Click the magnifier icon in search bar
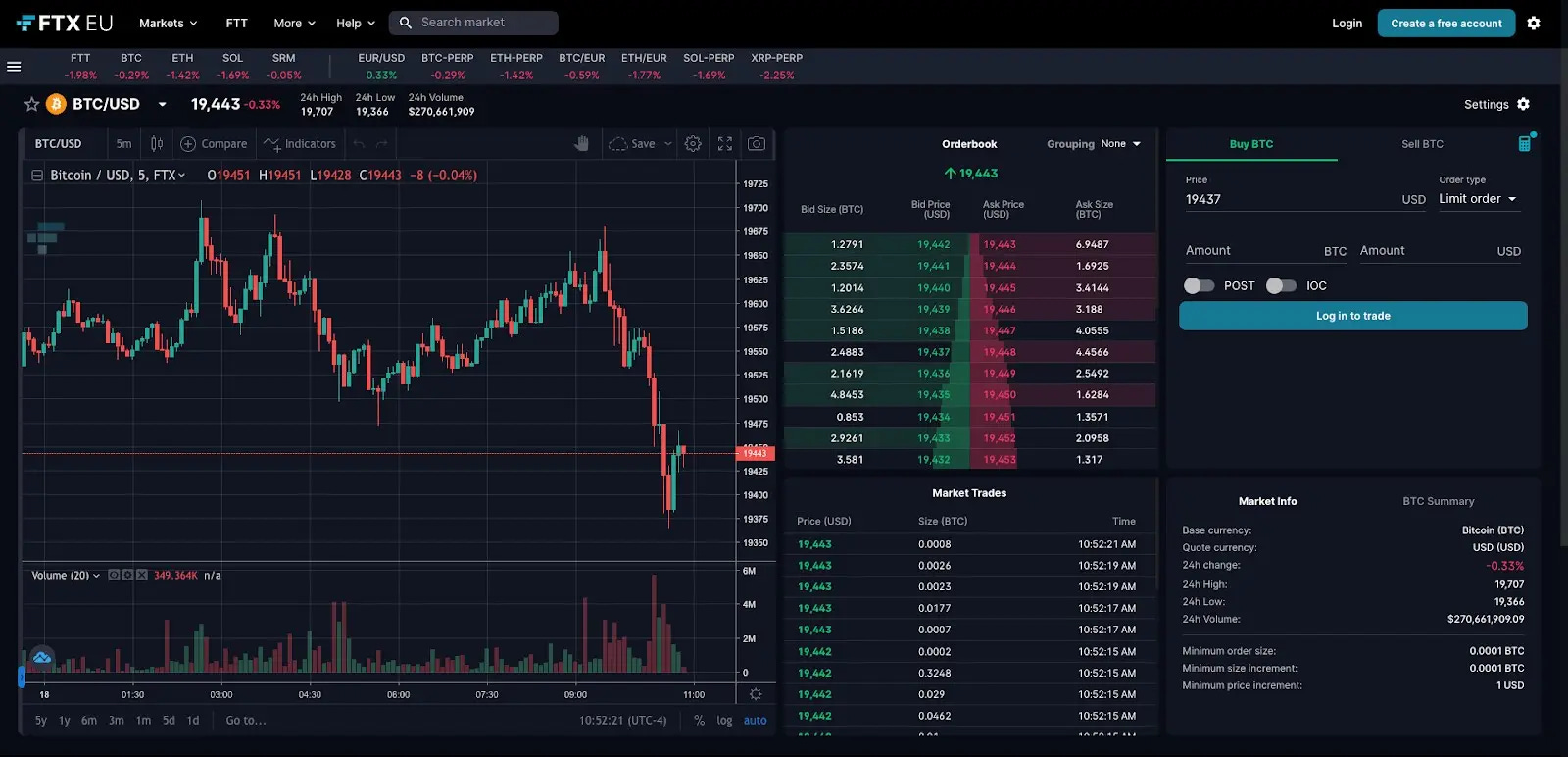The image size is (1568, 757). point(405,23)
